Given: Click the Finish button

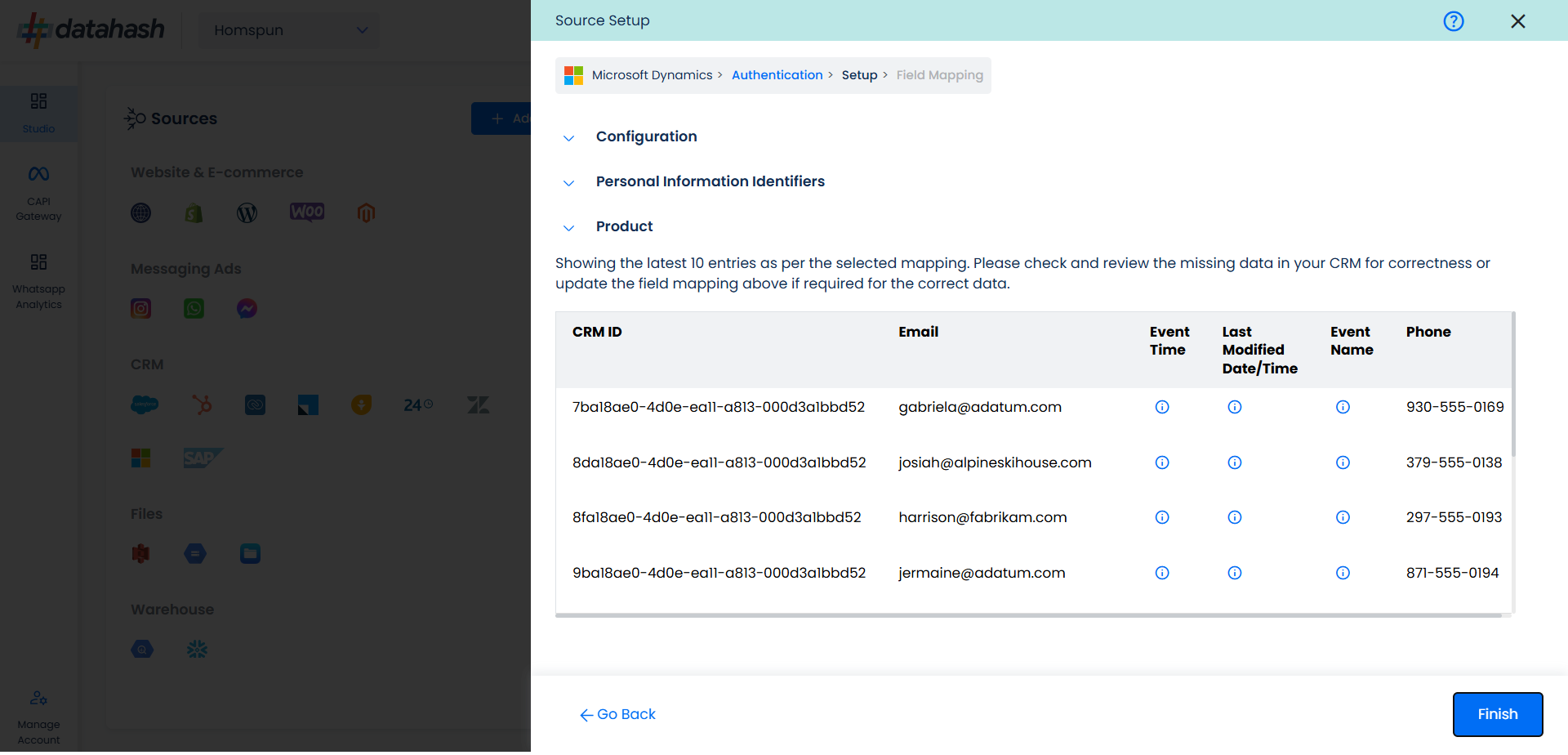Looking at the screenshot, I should click(1498, 714).
